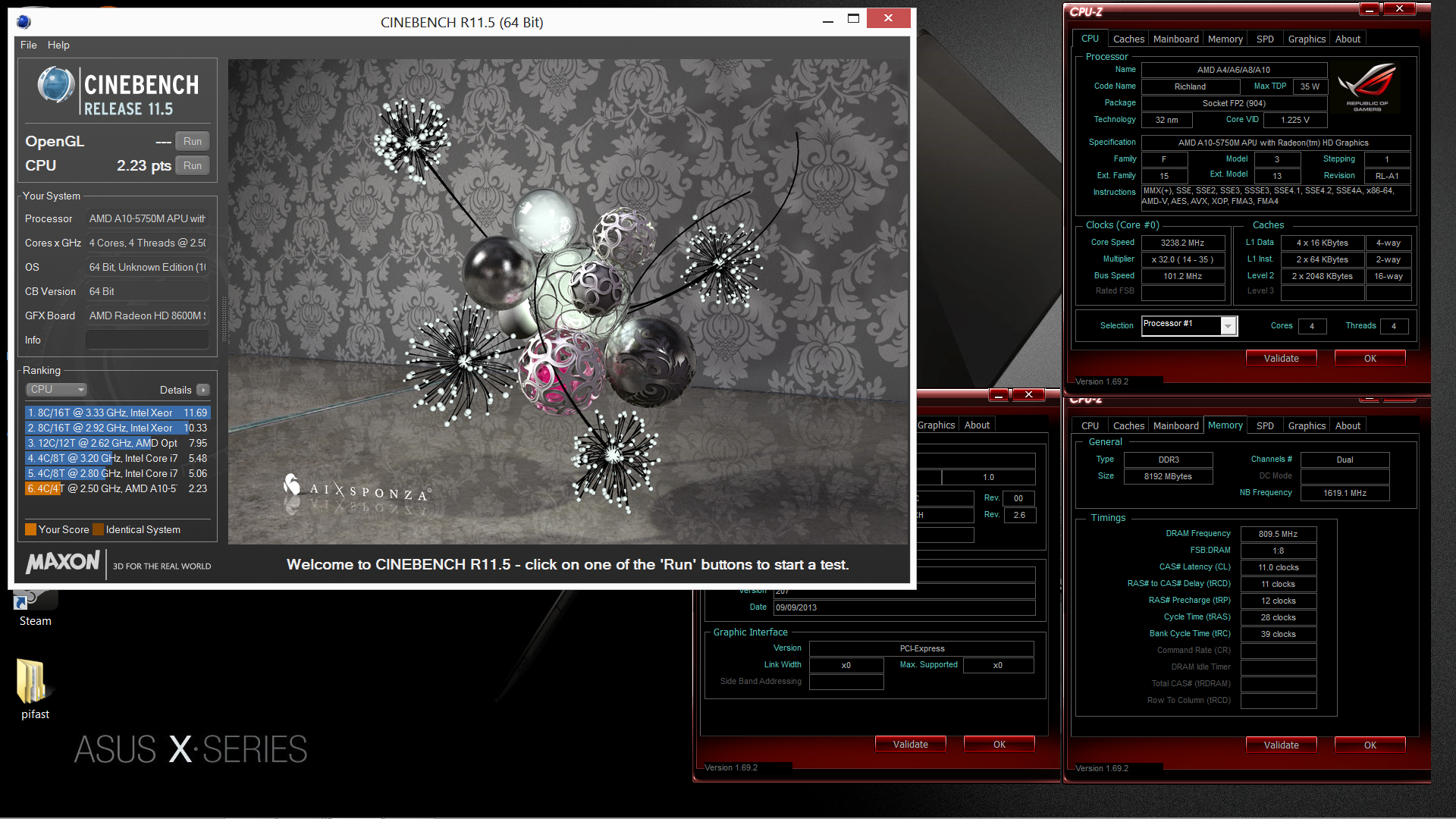Click the Identical System legend swatch

98,529
